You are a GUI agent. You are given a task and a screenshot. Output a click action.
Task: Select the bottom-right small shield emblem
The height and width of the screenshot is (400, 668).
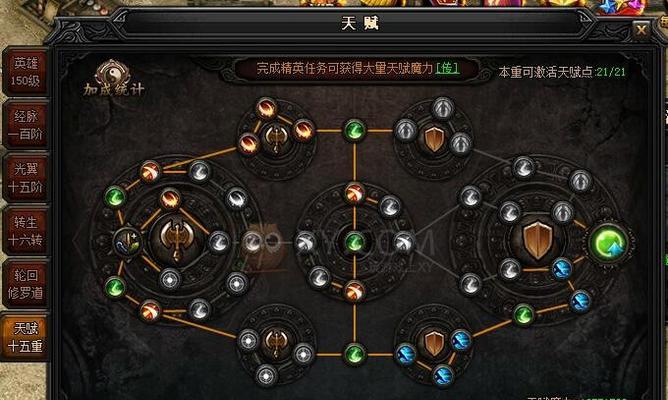434,343
